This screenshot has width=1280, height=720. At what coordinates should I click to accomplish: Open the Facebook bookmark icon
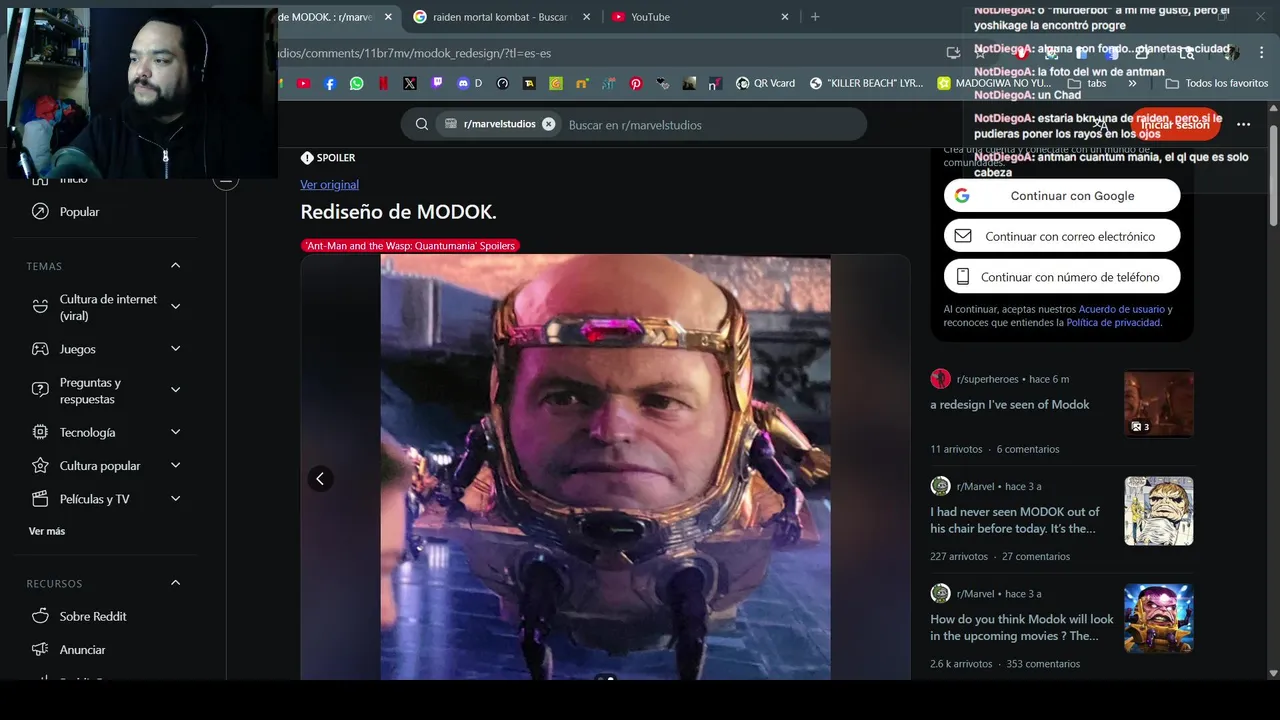pyautogui.click(x=330, y=84)
